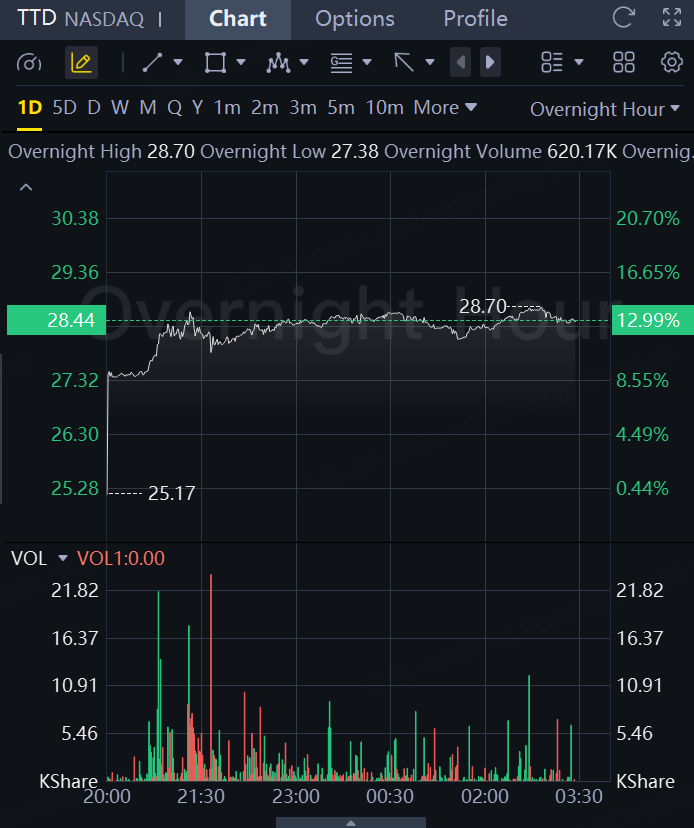Viewport: 694px width, 828px height.
Task: Select the 1m interval
Action: (227, 108)
